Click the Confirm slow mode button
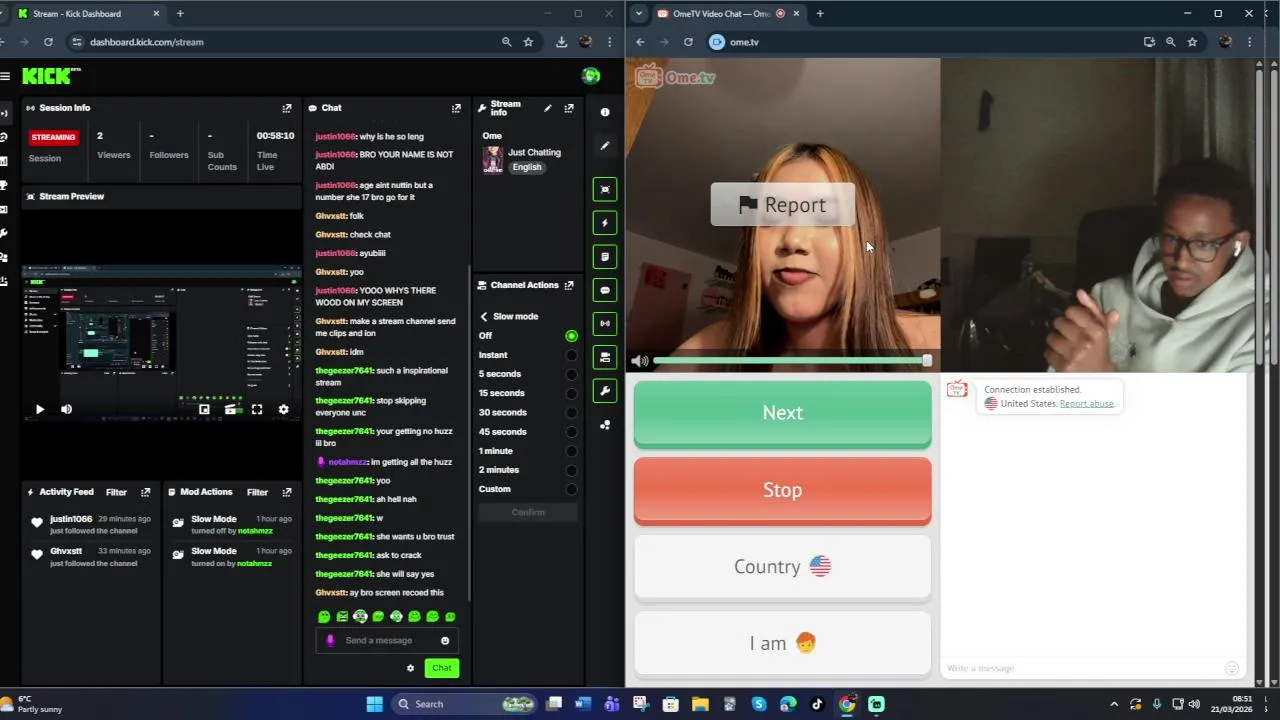Image resolution: width=1280 pixels, height=720 pixels. point(528,512)
